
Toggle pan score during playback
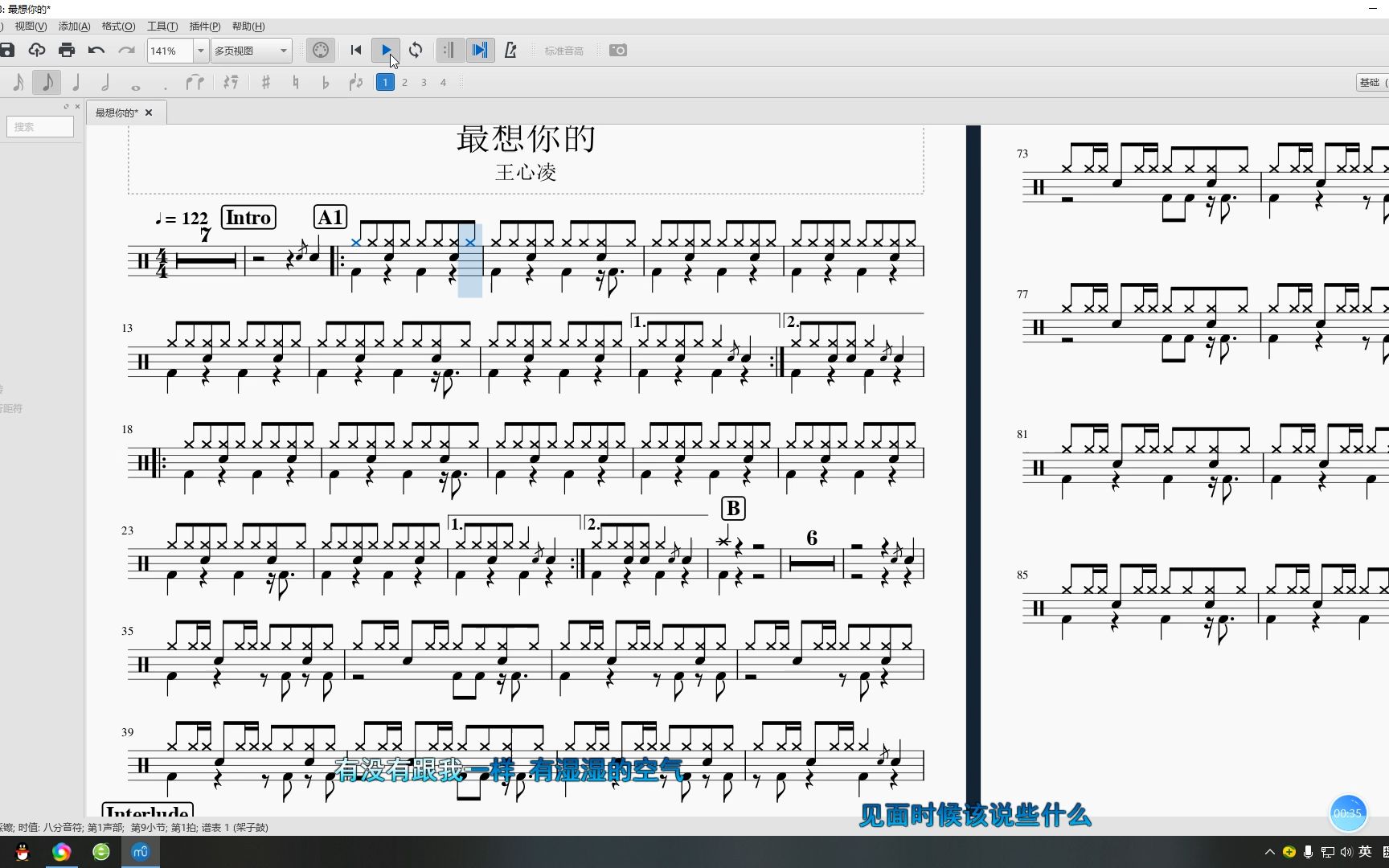[480, 50]
